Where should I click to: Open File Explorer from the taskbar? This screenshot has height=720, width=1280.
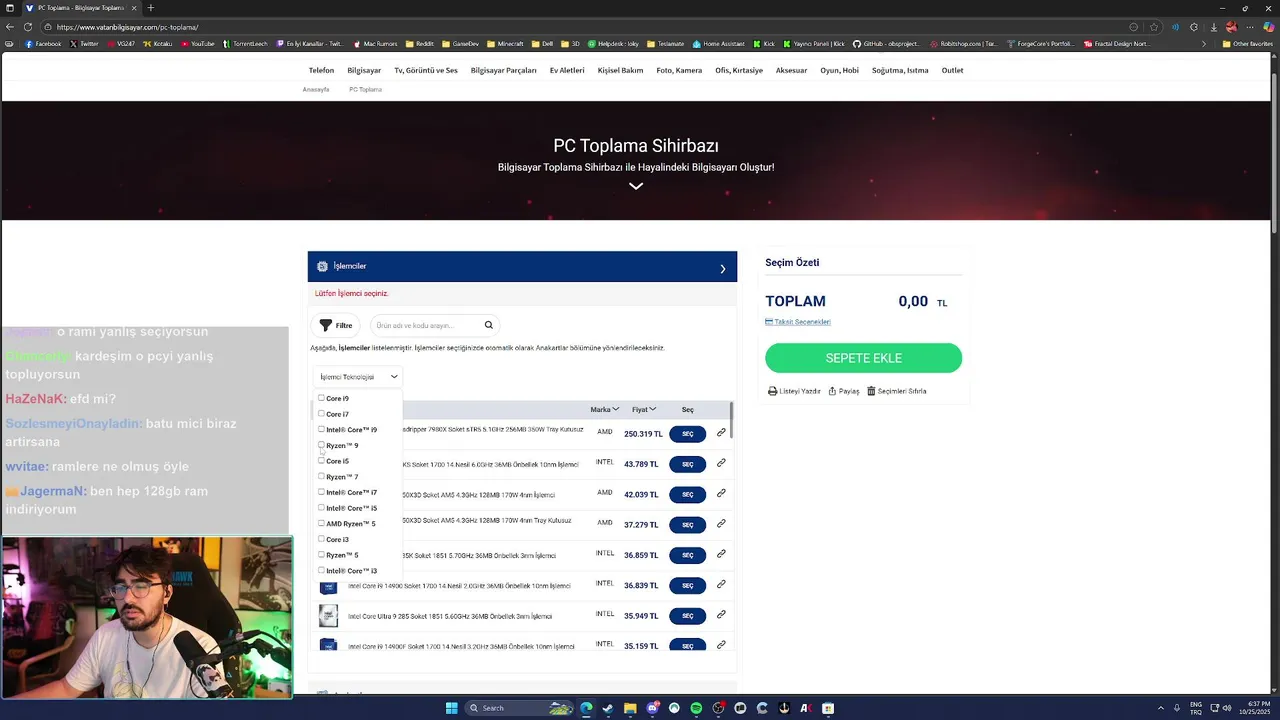tap(630, 708)
